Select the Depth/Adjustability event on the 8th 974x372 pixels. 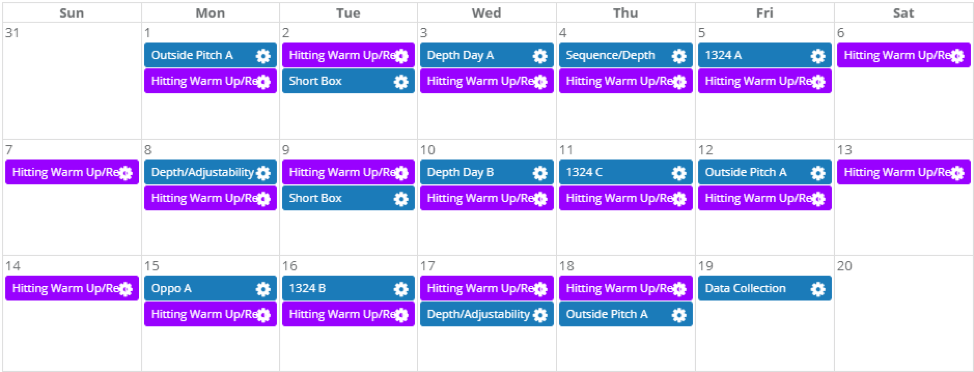[211, 172]
